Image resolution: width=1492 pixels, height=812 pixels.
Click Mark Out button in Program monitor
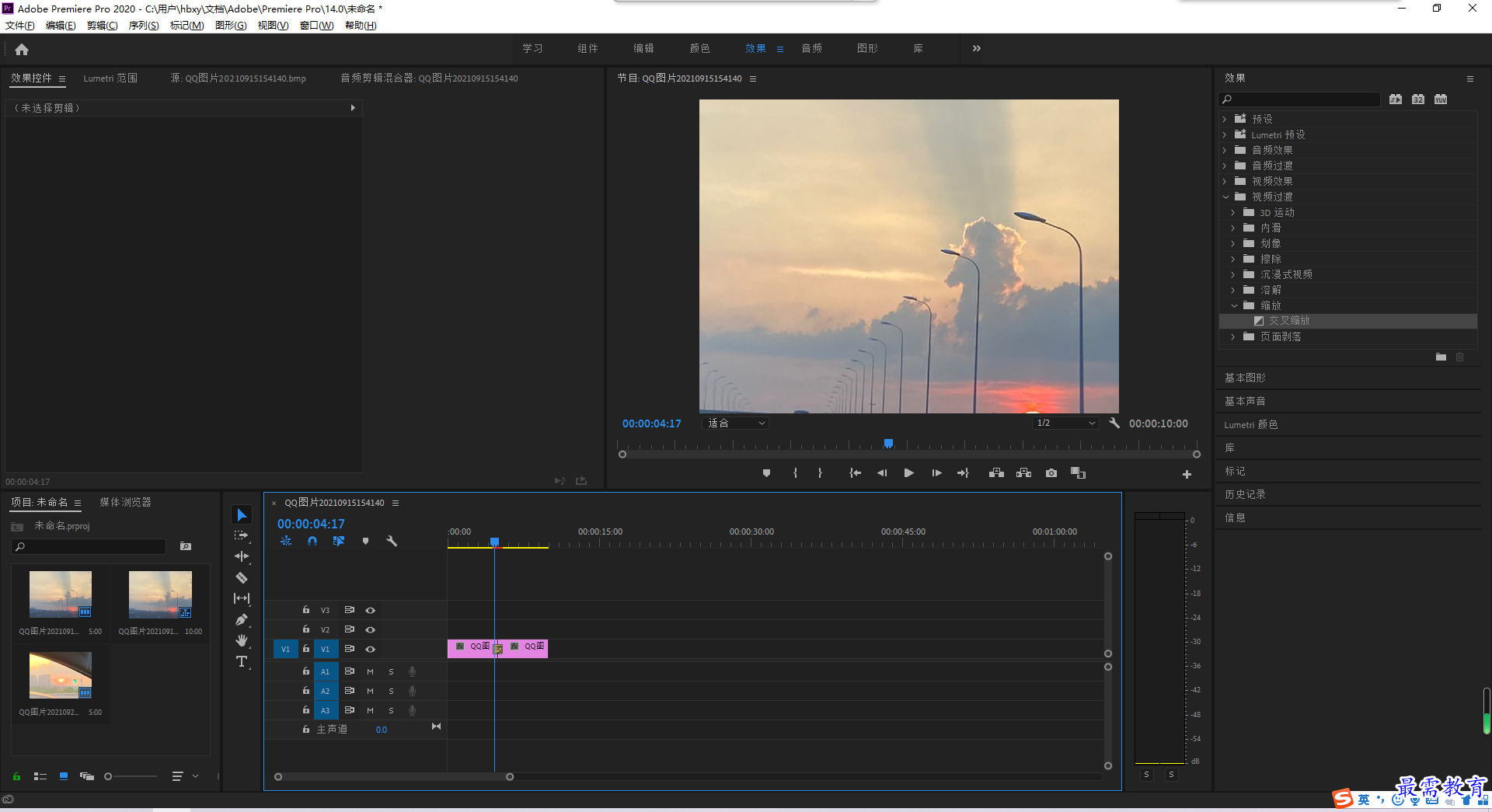[x=820, y=473]
